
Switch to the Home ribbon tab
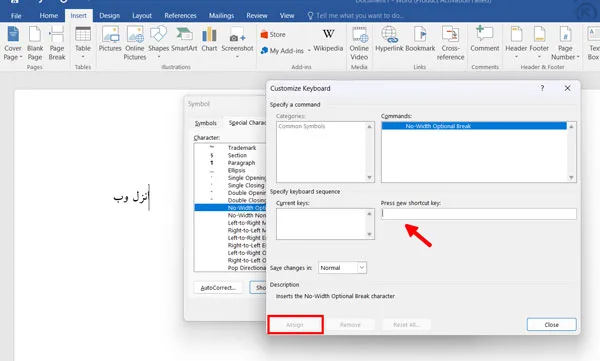pyautogui.click(x=49, y=16)
